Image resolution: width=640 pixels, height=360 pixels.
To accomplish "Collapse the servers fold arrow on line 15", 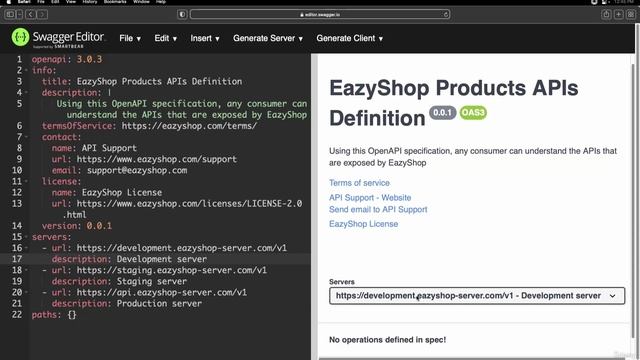I will pos(27,237).
